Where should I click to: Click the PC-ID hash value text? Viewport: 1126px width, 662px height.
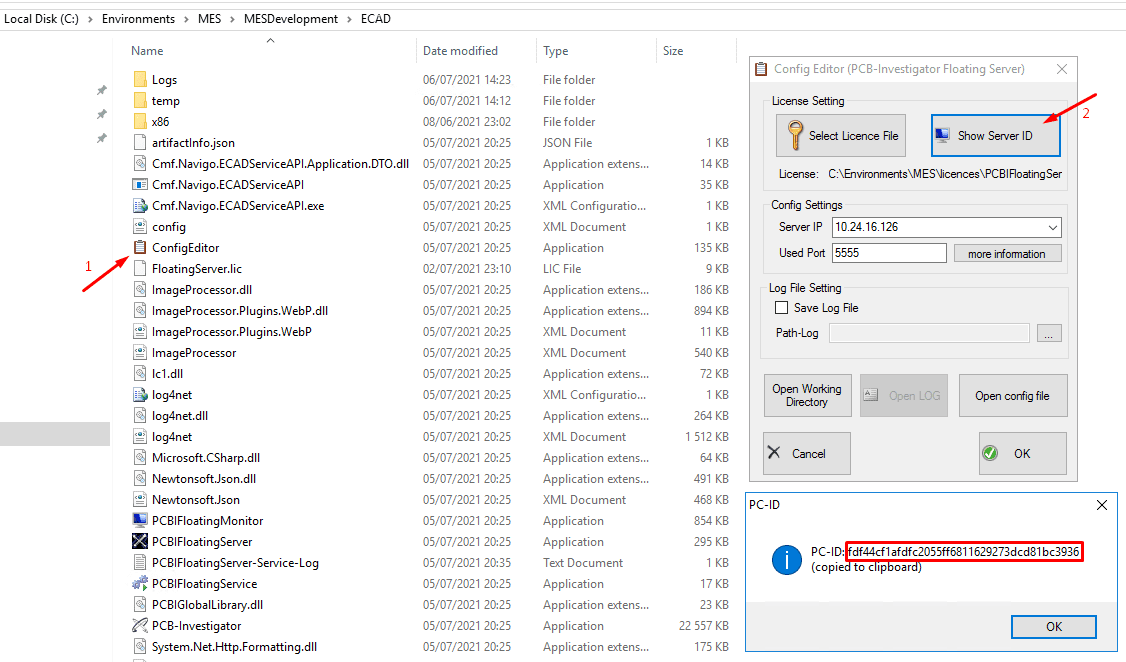[963, 551]
